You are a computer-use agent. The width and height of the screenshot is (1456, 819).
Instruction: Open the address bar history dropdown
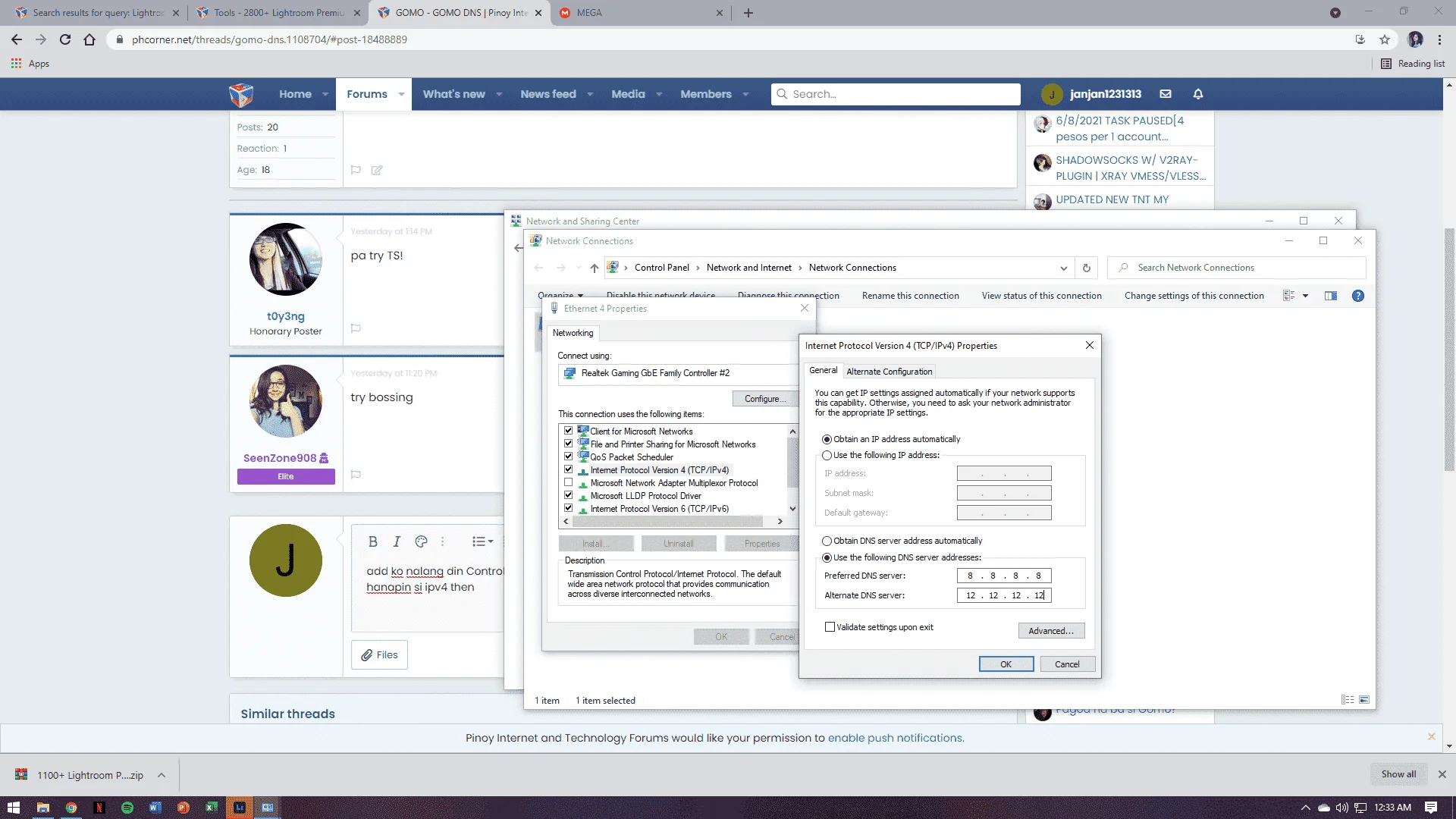tap(1064, 268)
